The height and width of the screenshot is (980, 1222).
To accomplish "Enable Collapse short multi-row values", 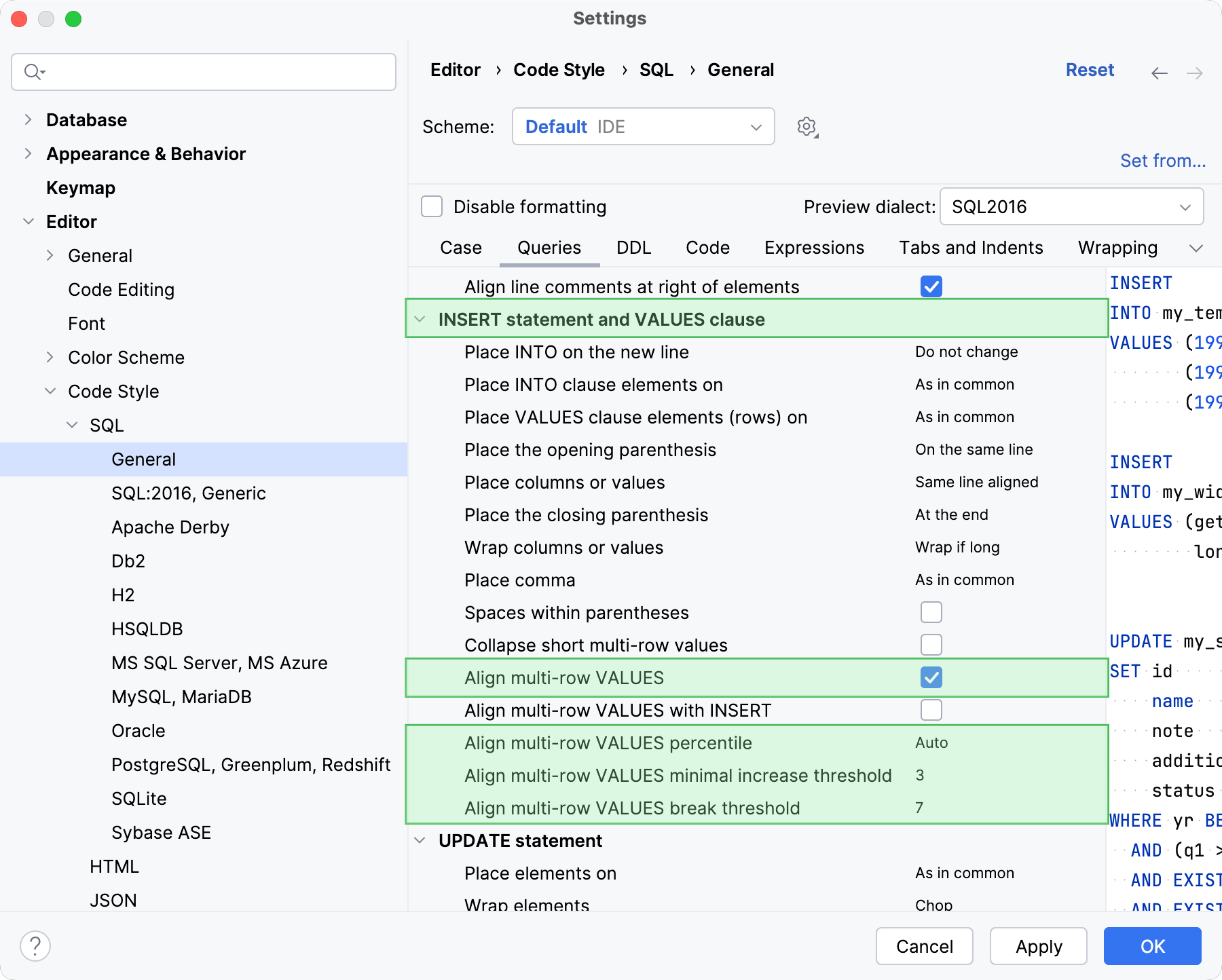I will click(931, 645).
